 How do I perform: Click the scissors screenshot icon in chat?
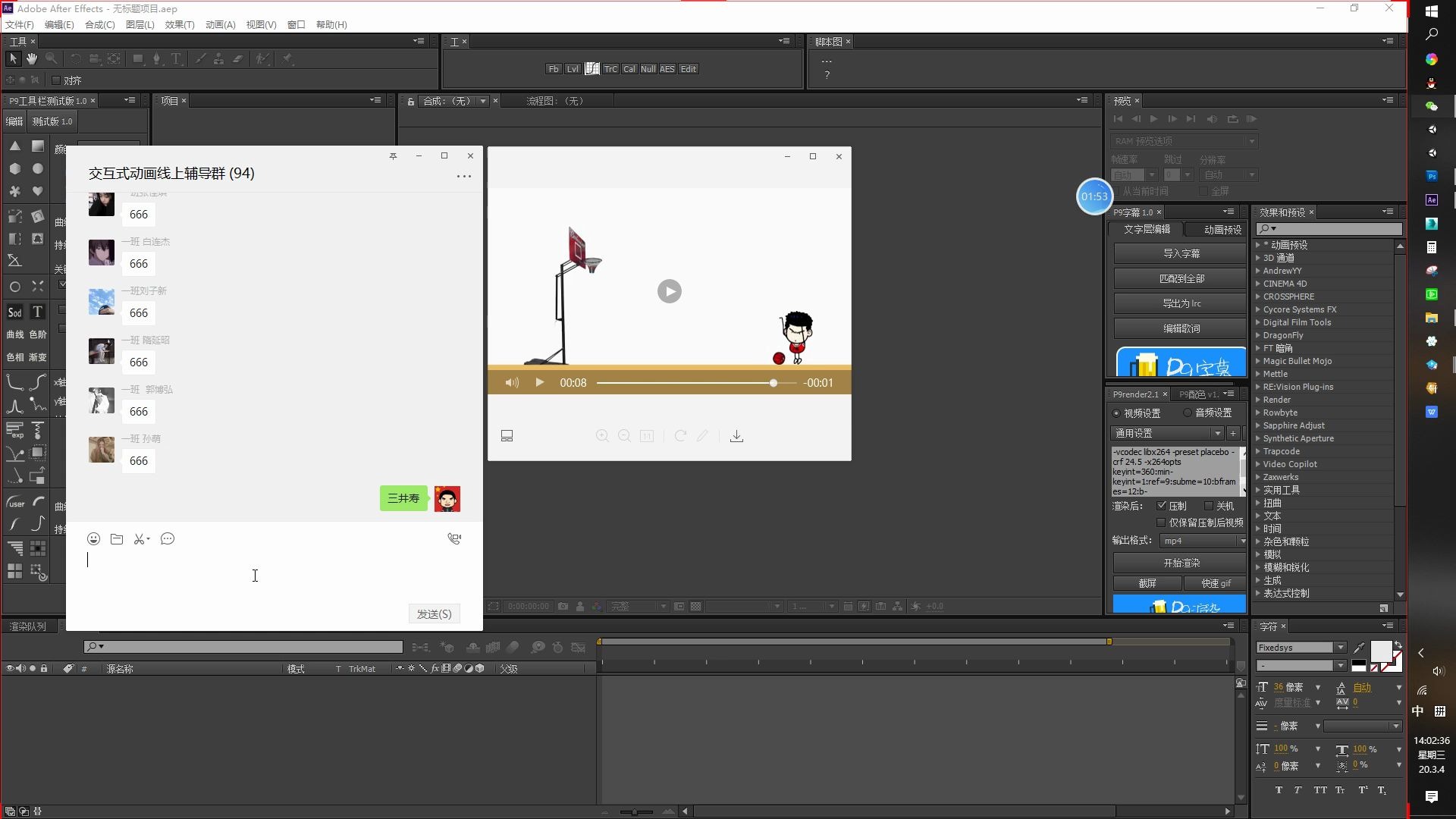coord(141,539)
